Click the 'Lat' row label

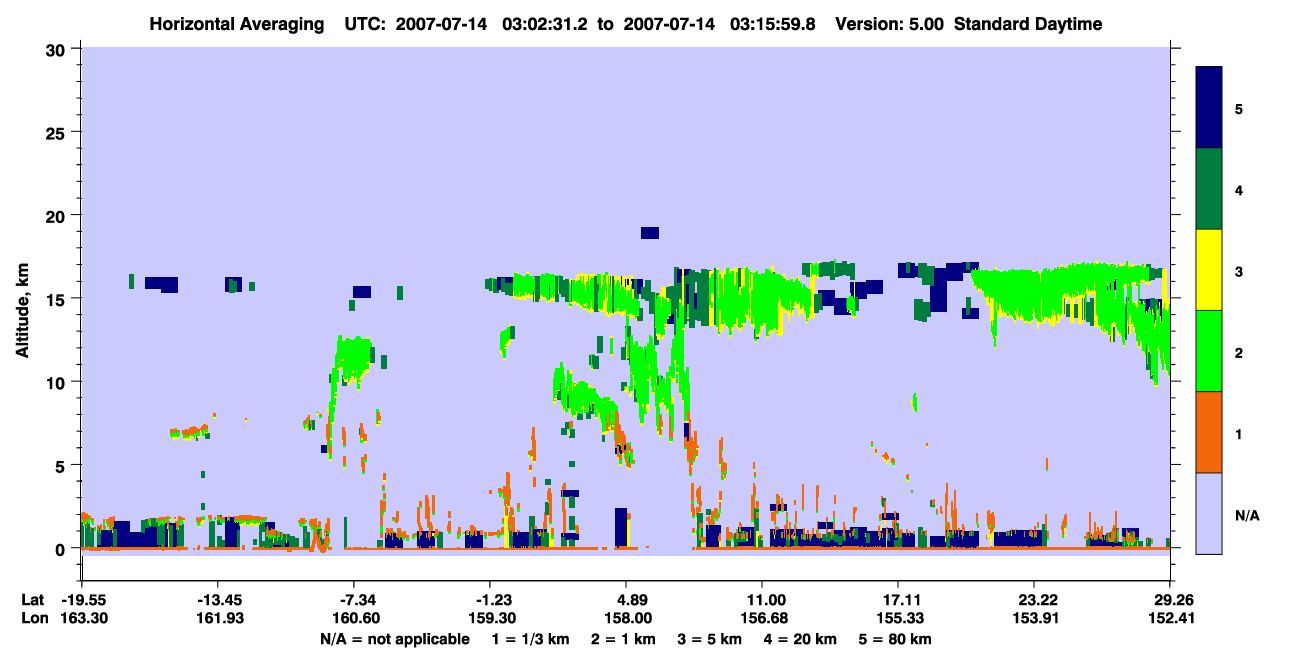[x=33, y=600]
